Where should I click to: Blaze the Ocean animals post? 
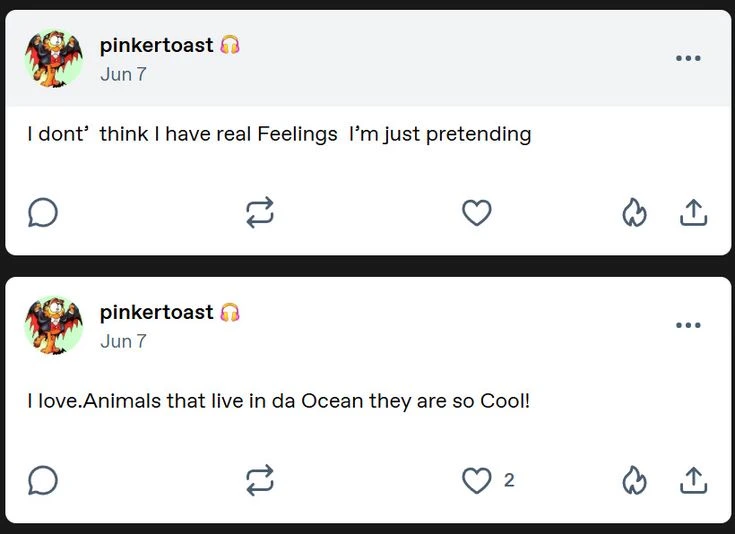tap(635, 480)
